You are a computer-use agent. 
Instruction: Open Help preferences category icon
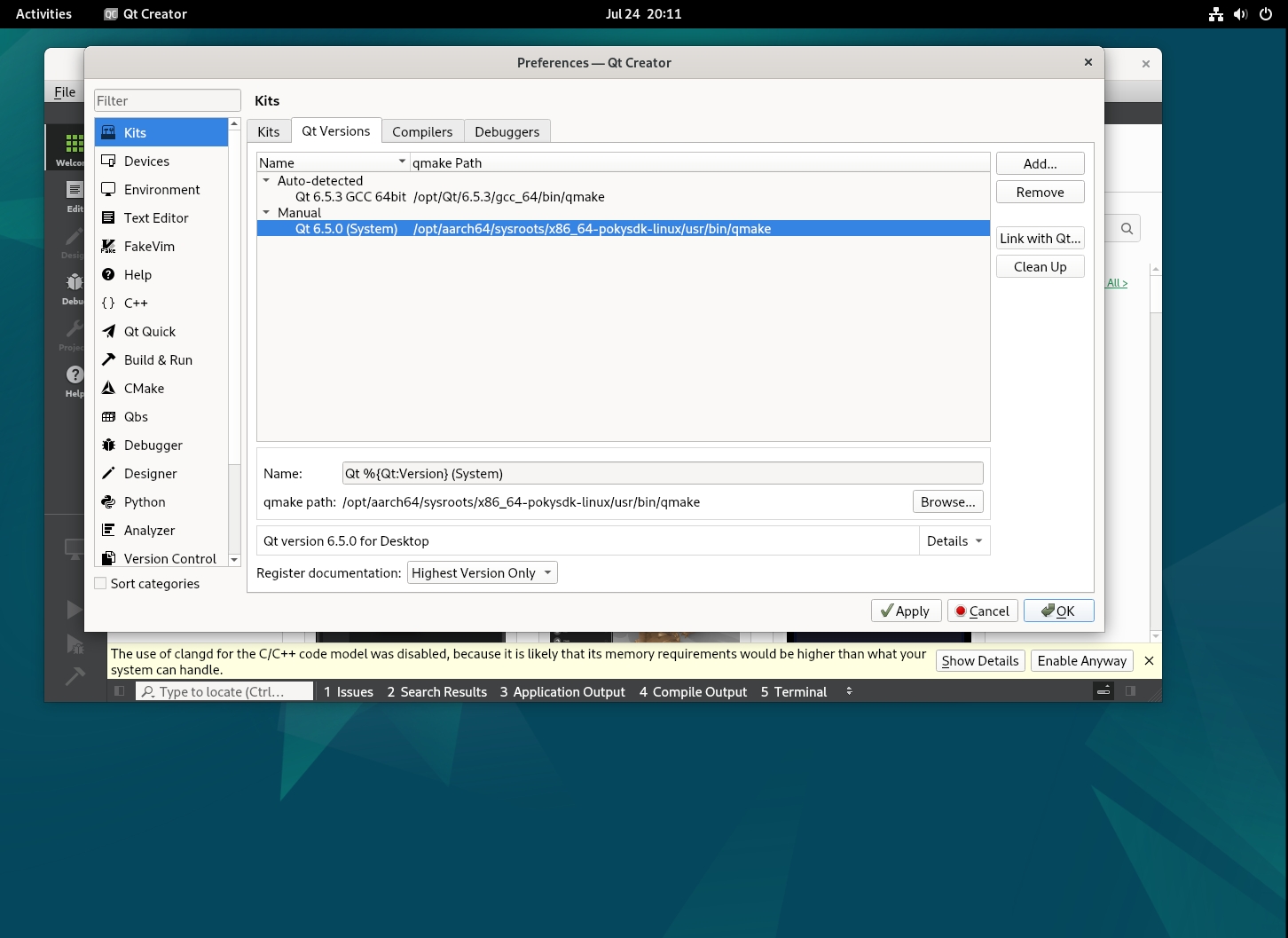[109, 274]
